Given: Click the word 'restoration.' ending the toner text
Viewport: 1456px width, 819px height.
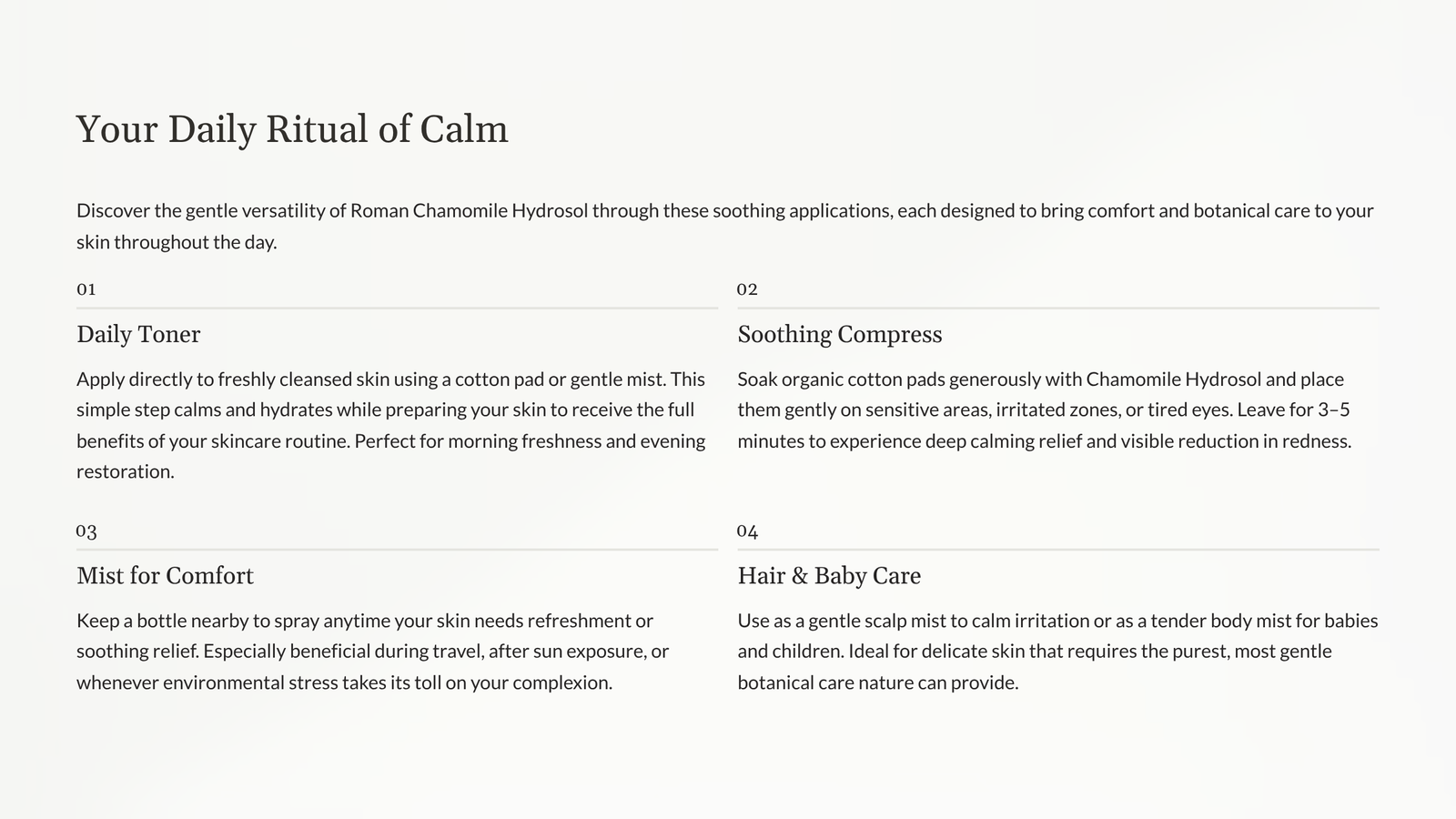Looking at the screenshot, I should tap(126, 471).
